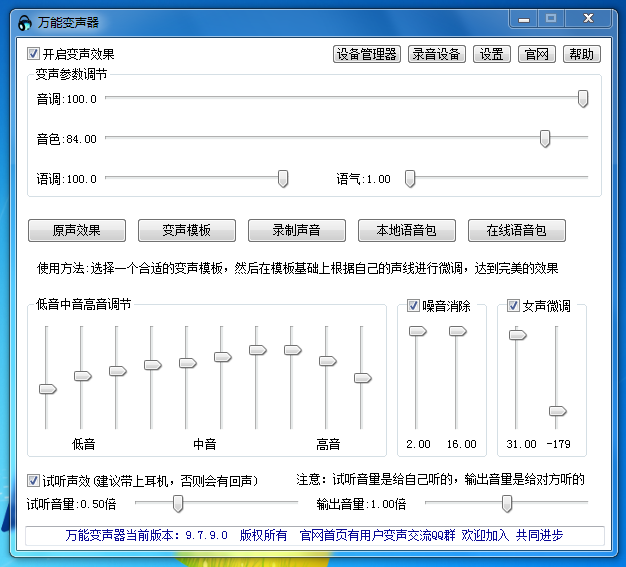Image resolution: width=626 pixels, height=567 pixels.
Task: Click the 设置 button
Action: point(491,54)
